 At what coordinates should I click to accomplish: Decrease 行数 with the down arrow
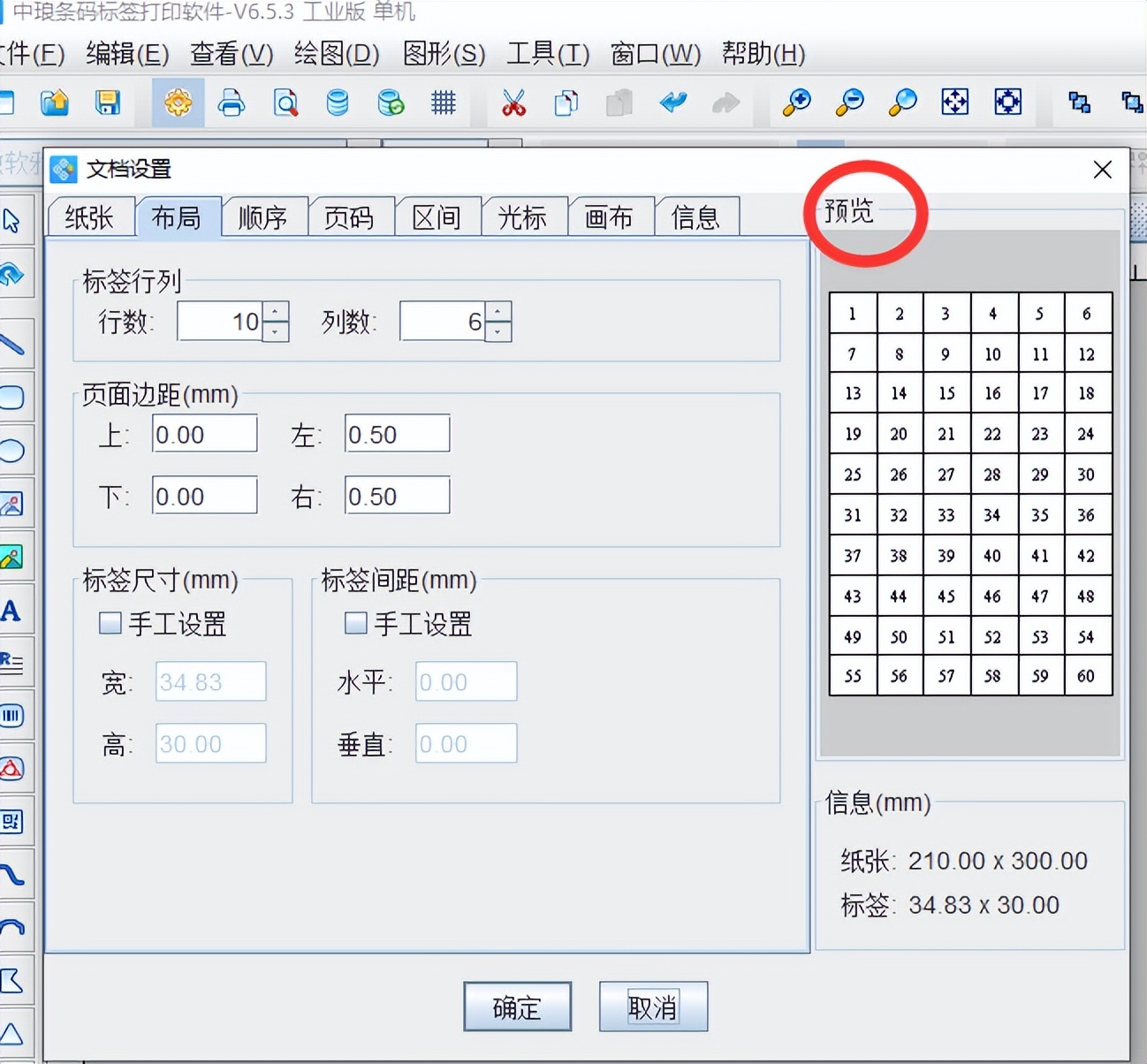(x=276, y=331)
